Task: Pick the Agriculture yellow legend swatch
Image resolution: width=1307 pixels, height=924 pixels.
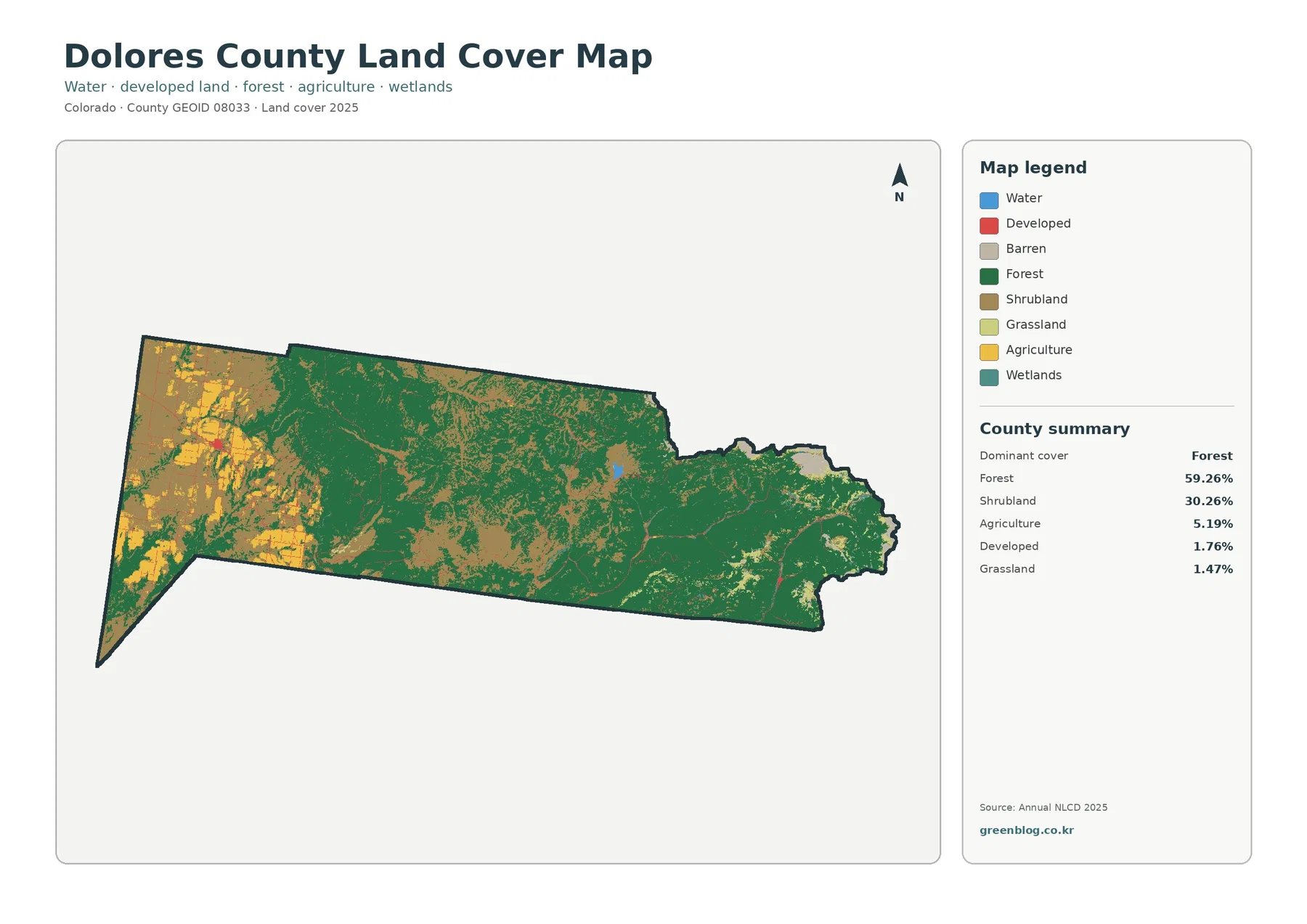Action: (x=989, y=352)
